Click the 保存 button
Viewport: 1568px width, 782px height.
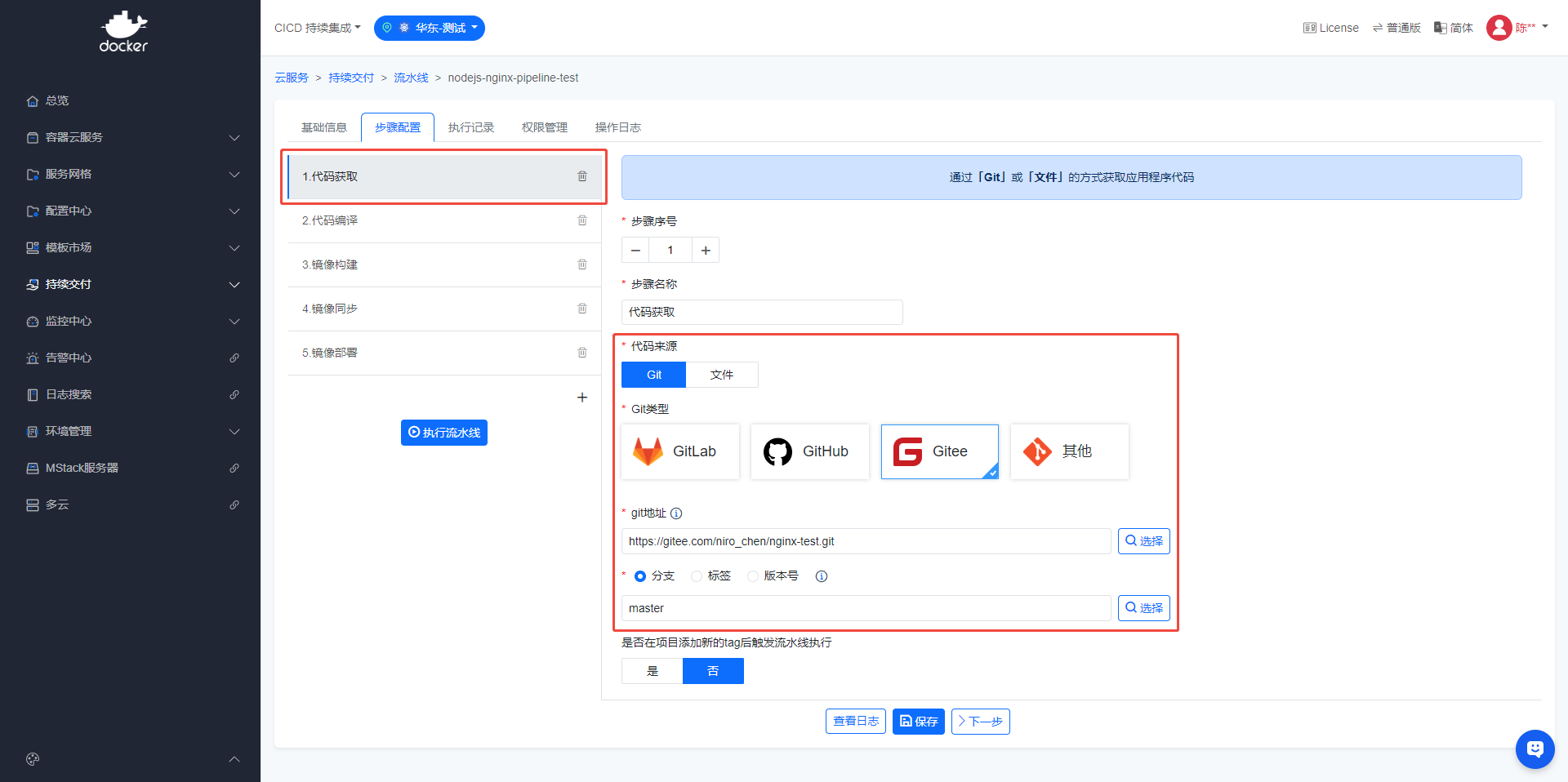click(919, 722)
